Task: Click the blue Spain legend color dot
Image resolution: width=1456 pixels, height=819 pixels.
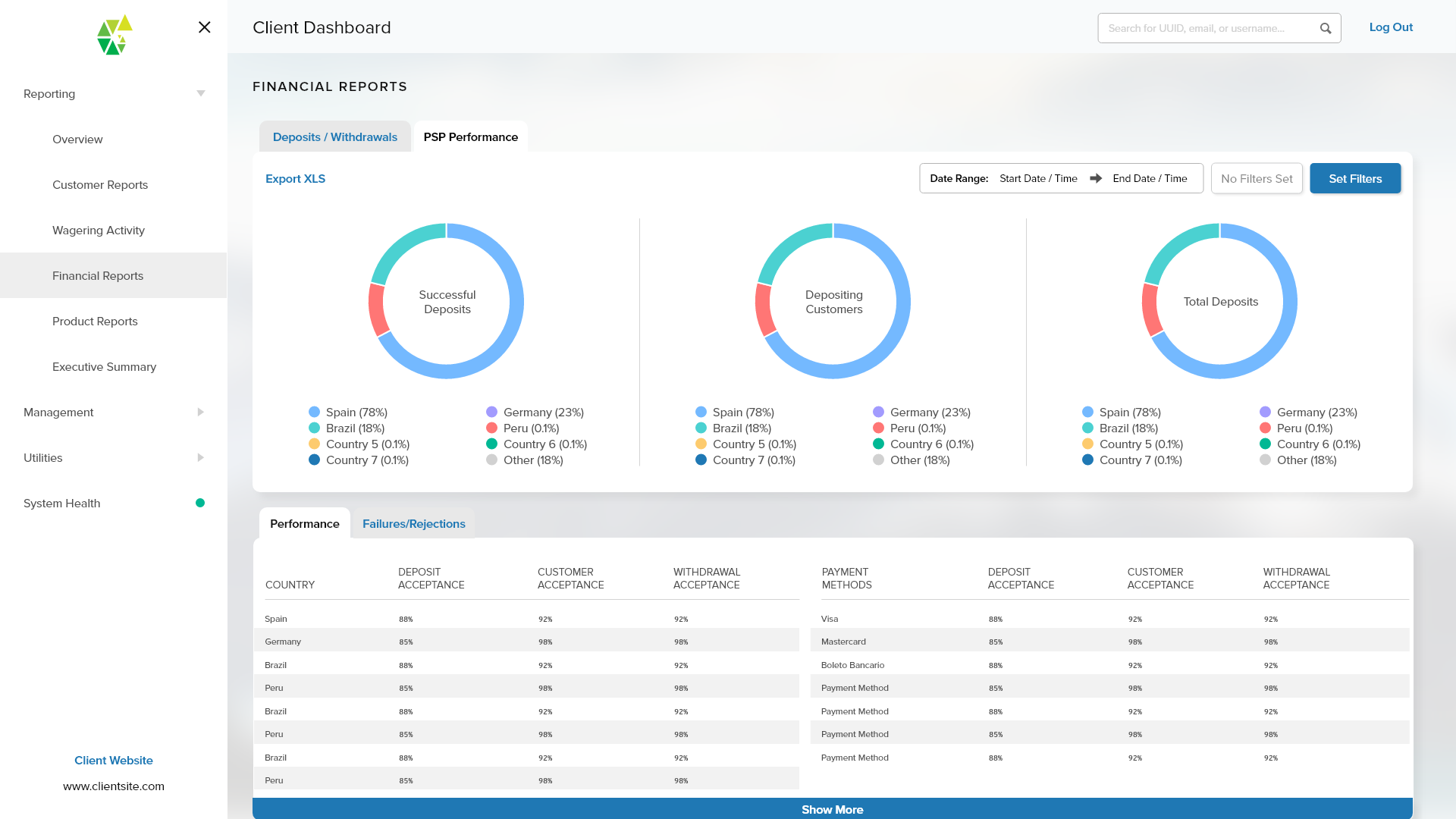Action: [313, 412]
